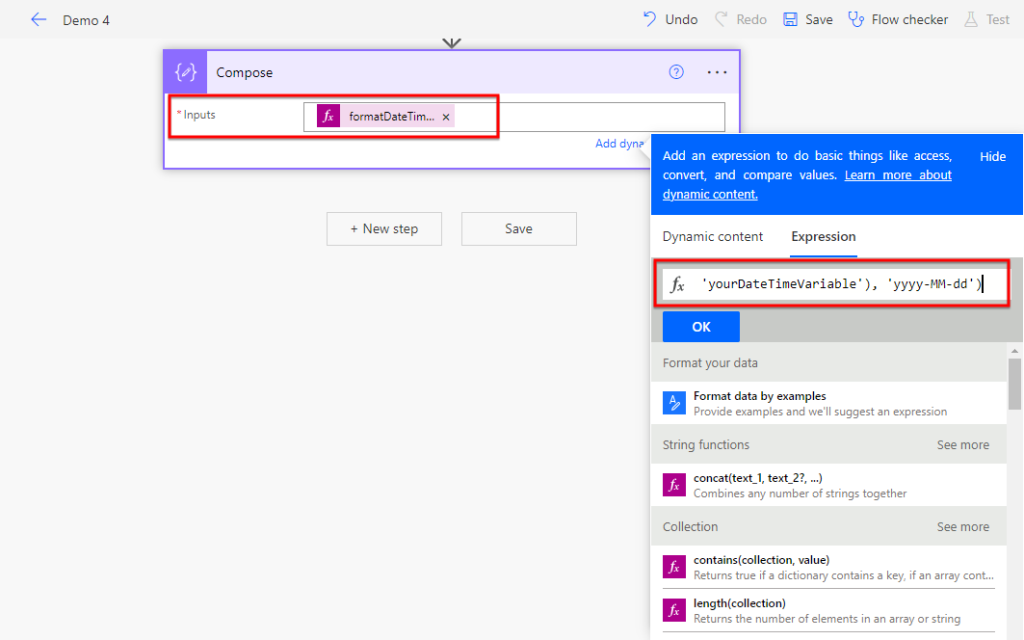
Task: Click the Format data by examples icon
Action: pos(674,403)
